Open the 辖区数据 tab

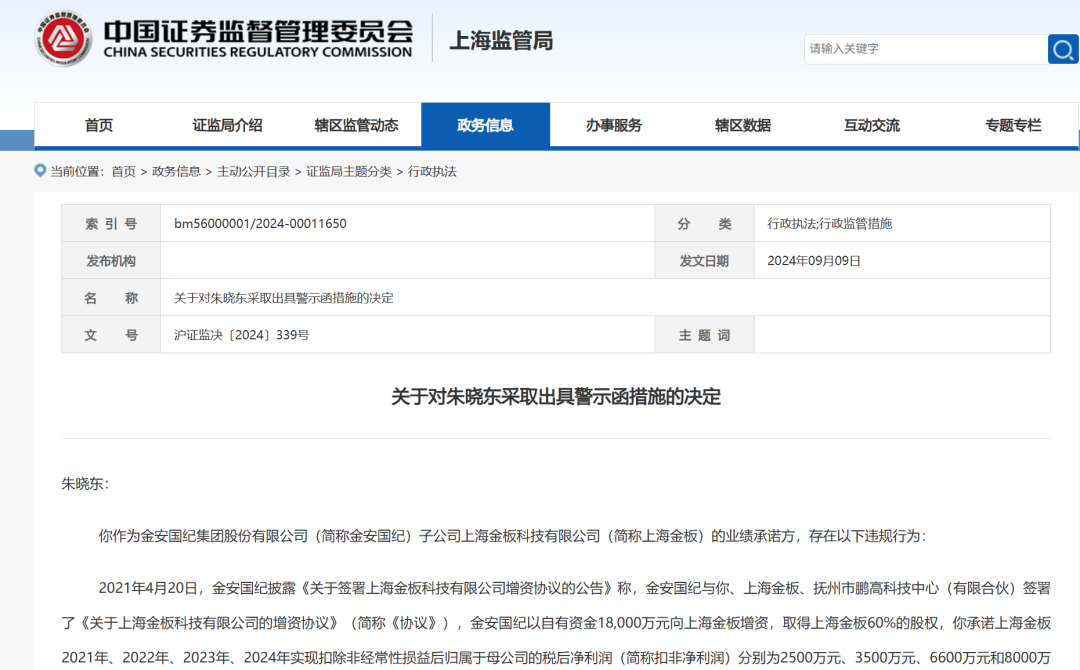[x=743, y=125]
